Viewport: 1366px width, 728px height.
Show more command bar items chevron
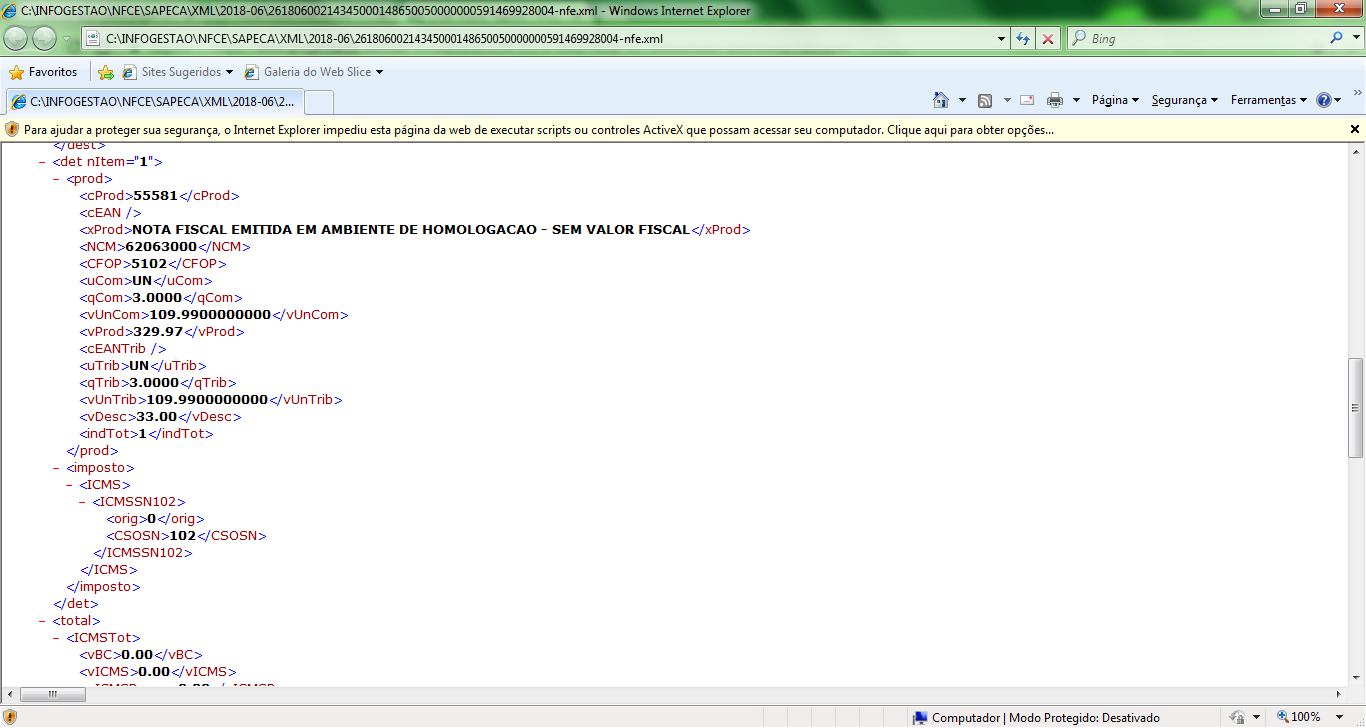[x=1357, y=92]
